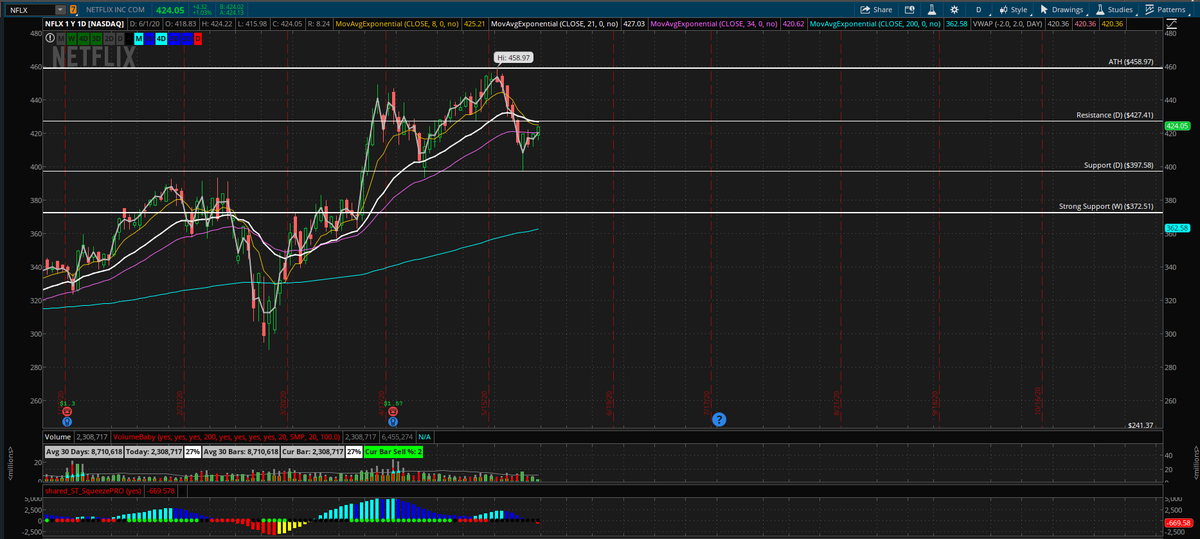Click the red earnings icon under $1.57
1200x539 pixels.
click(393, 411)
